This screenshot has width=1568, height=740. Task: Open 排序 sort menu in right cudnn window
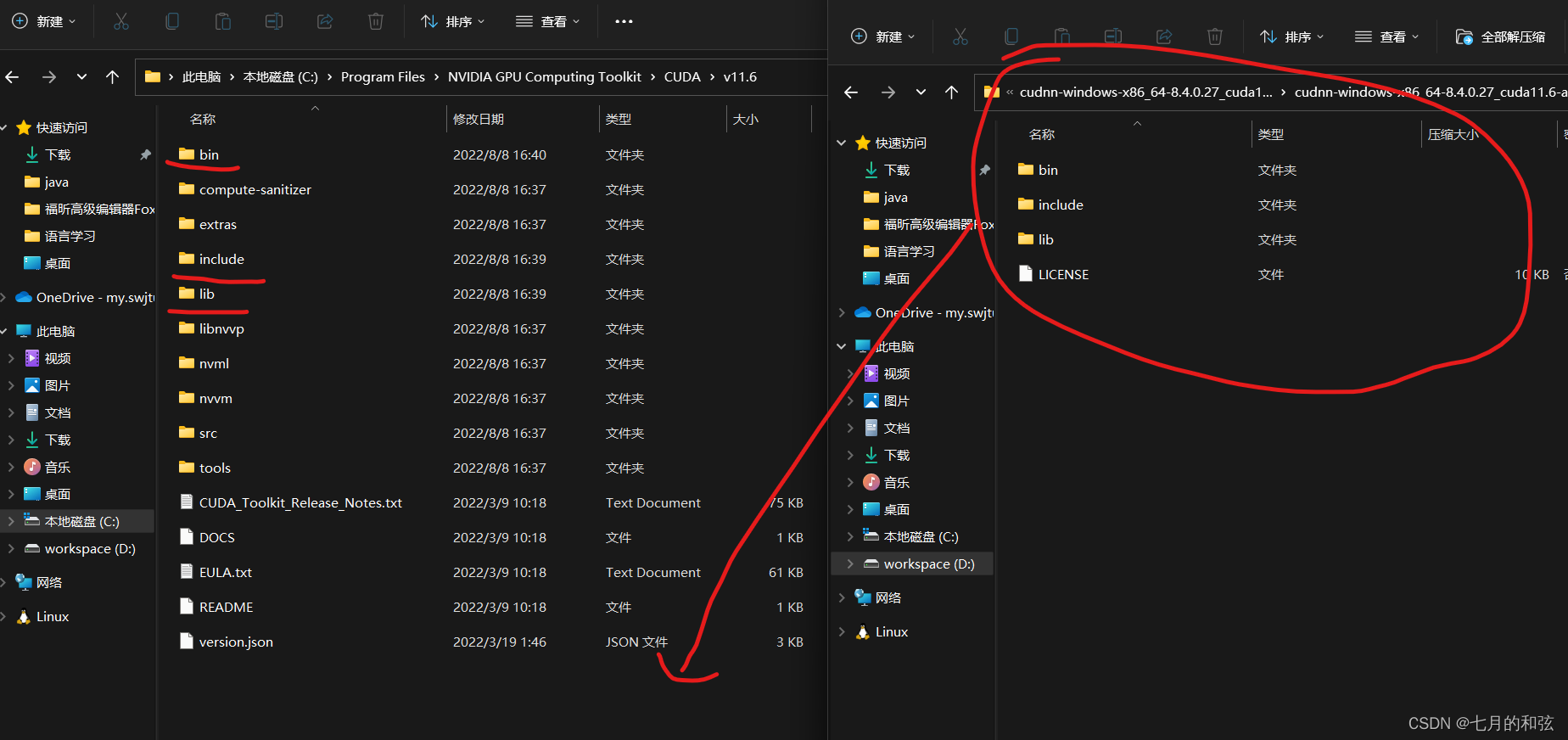1292,36
